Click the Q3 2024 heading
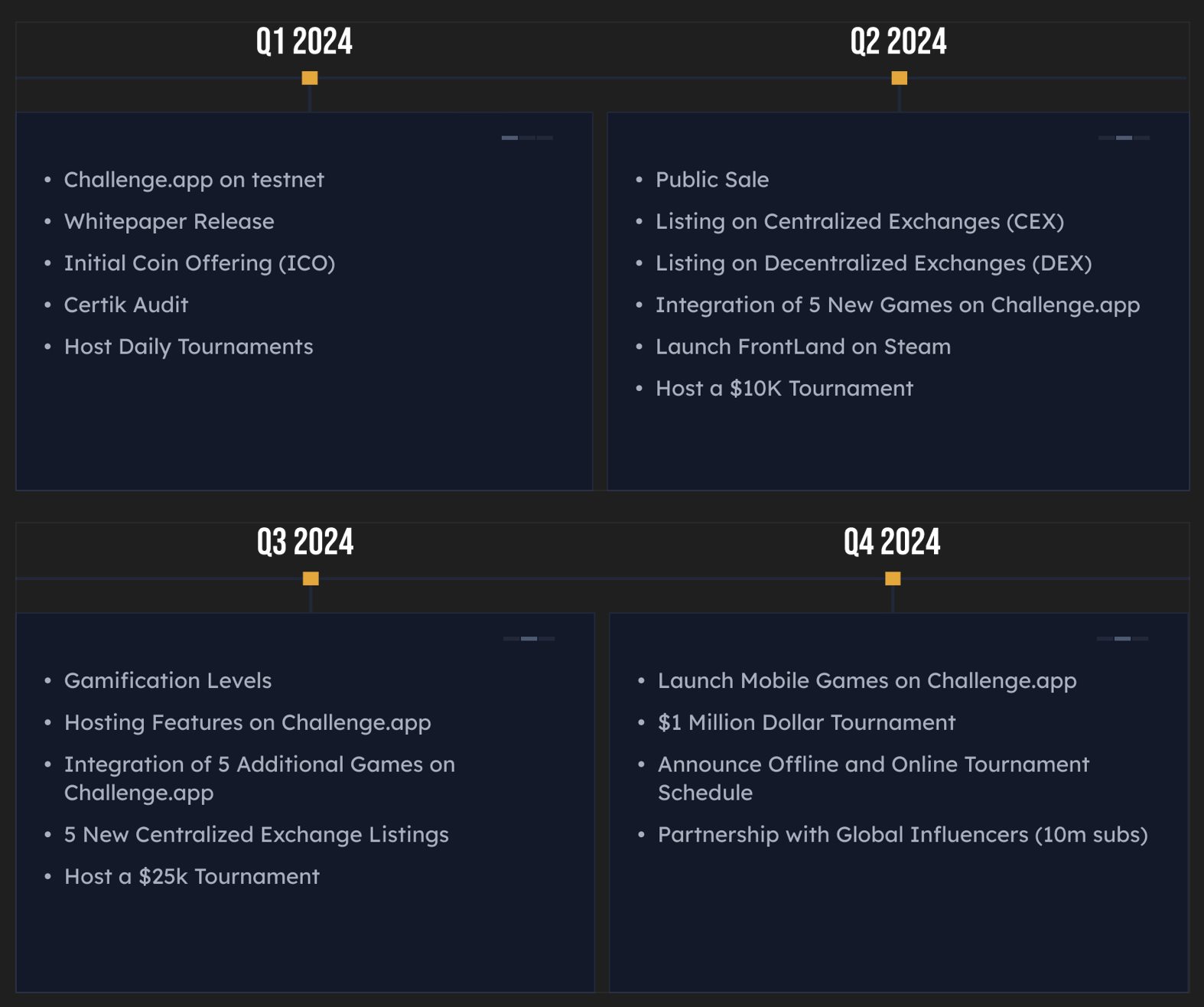The width and height of the screenshot is (1204, 1007). (305, 542)
